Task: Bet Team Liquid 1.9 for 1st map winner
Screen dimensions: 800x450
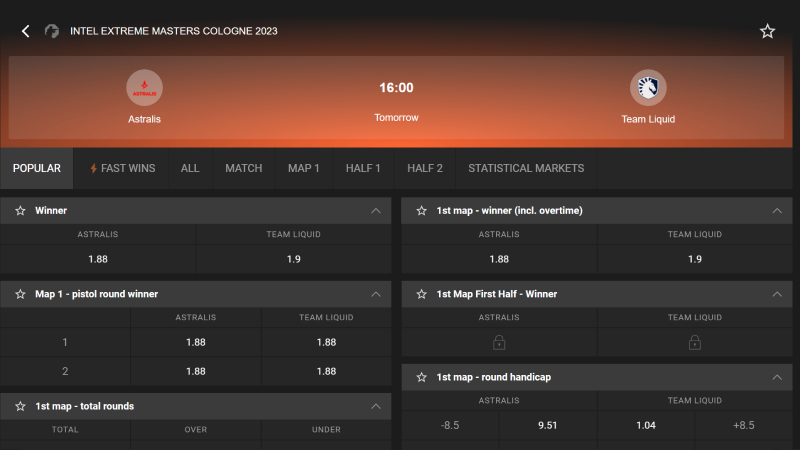Action: click(695, 259)
